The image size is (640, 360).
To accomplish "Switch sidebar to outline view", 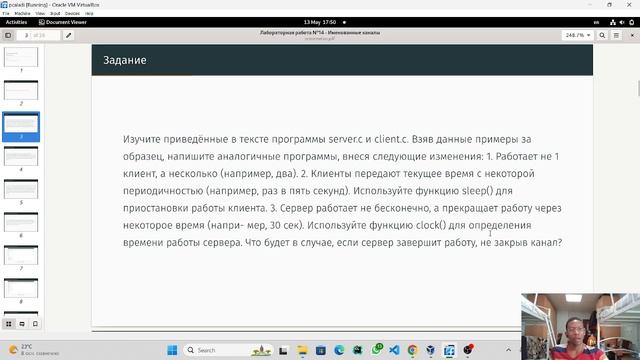I will click(22, 324).
